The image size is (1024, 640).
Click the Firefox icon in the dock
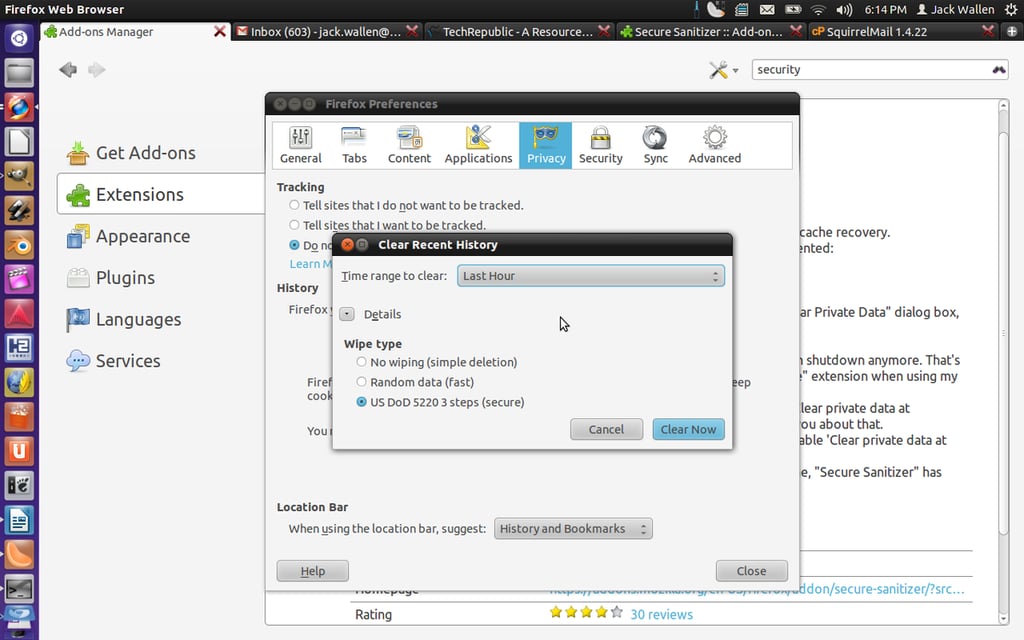click(x=19, y=107)
